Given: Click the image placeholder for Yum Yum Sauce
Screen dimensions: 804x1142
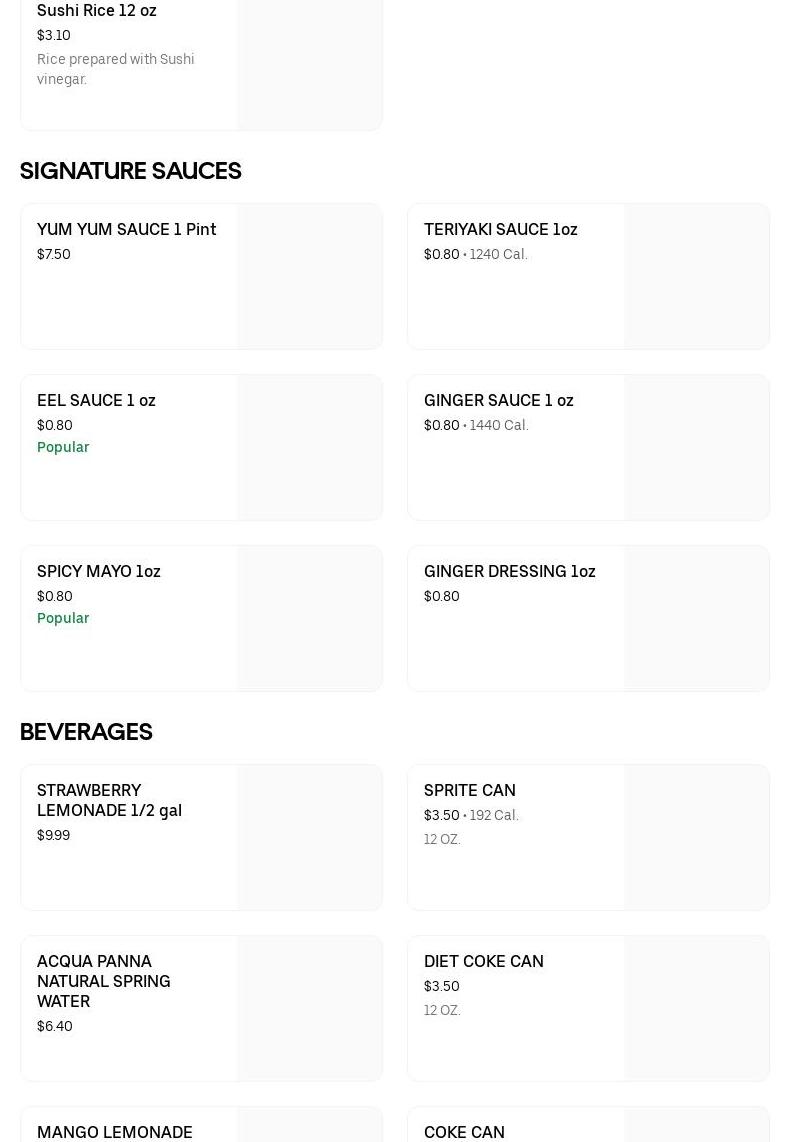Looking at the screenshot, I should coord(309,277).
